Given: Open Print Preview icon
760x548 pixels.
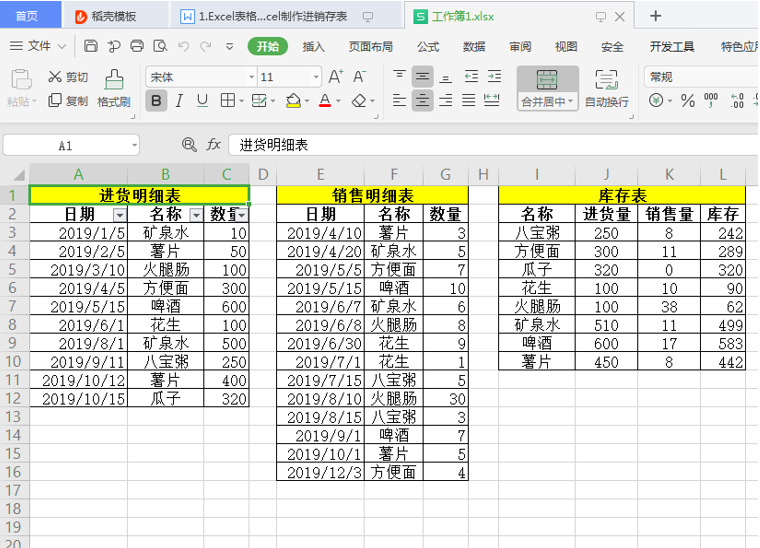Looking at the screenshot, I should pos(160,46).
